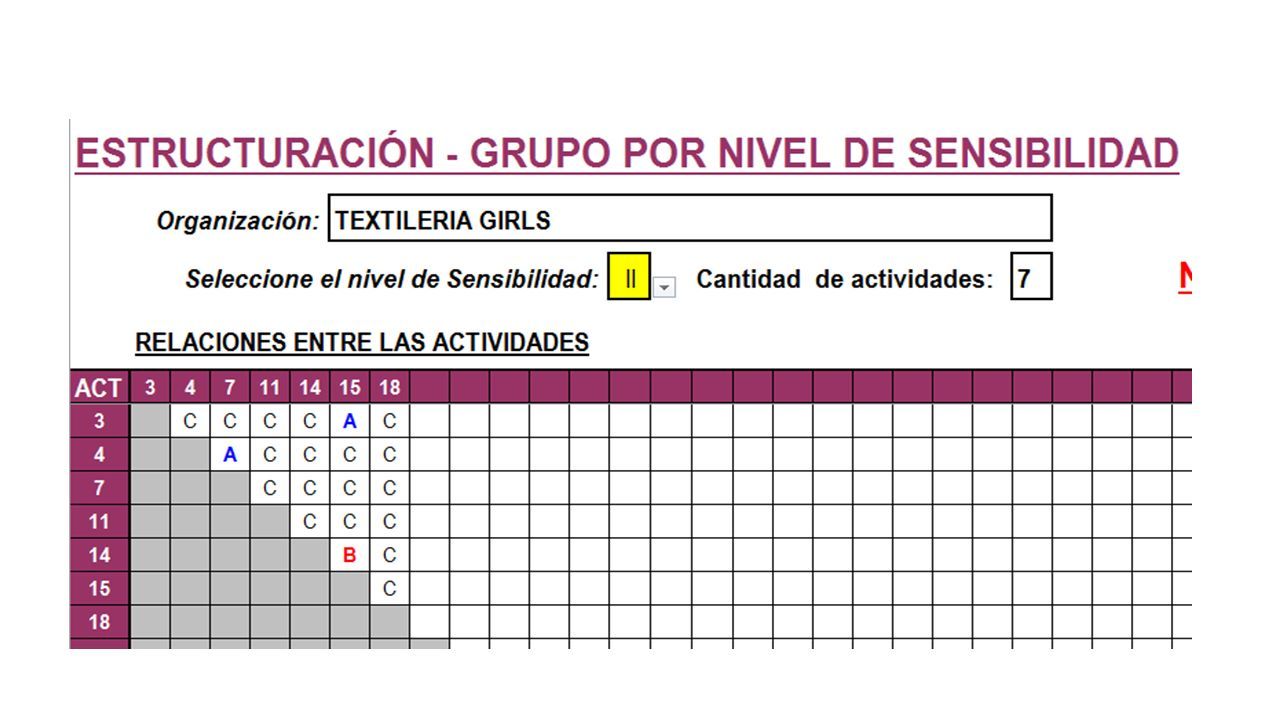Screen dimensions: 1280x720
Task: Click the ESTRUCTURACIÓN - GRUPO POR NIVEL title
Action: [627, 153]
